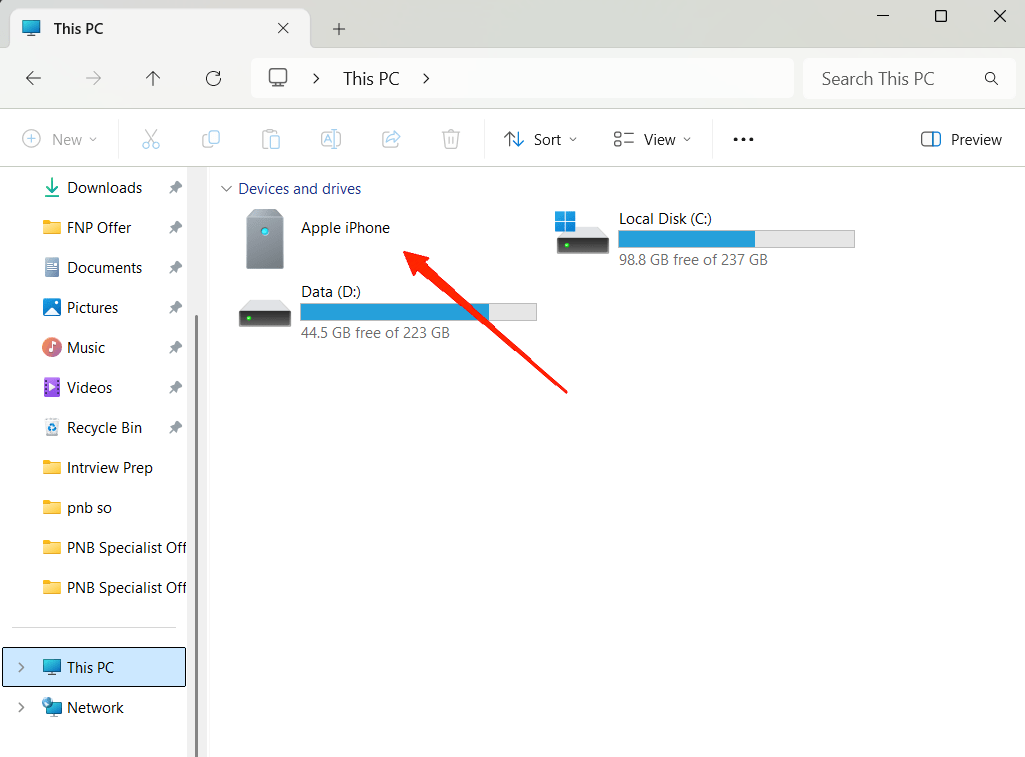Click This PC breadcrumb in address bar
This screenshot has height=757, width=1025.
[371, 78]
